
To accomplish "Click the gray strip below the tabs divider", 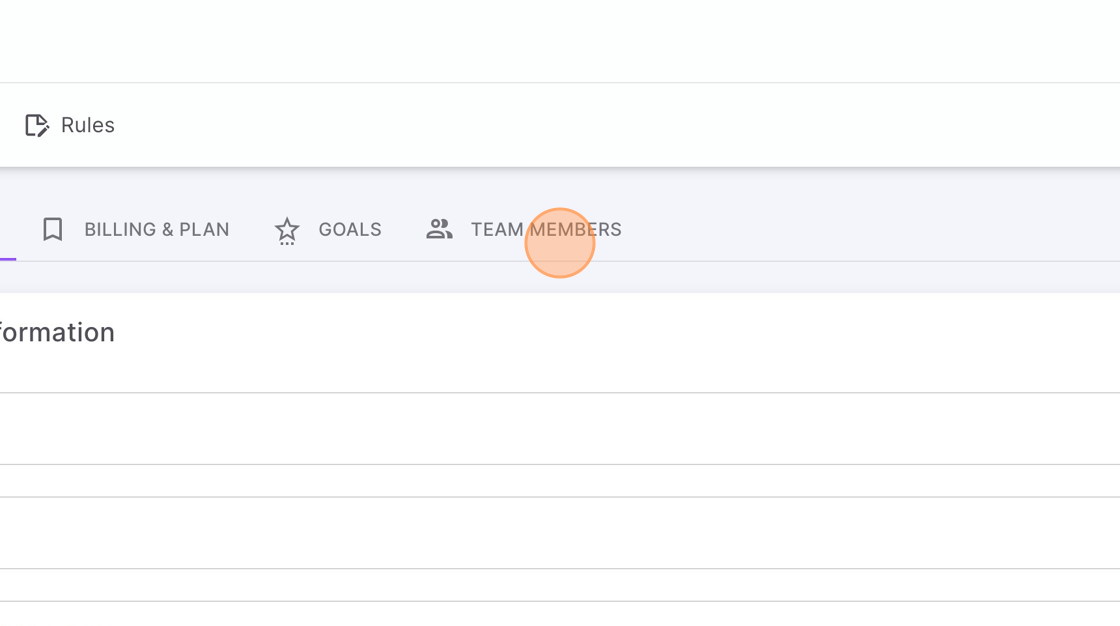I will (560, 277).
